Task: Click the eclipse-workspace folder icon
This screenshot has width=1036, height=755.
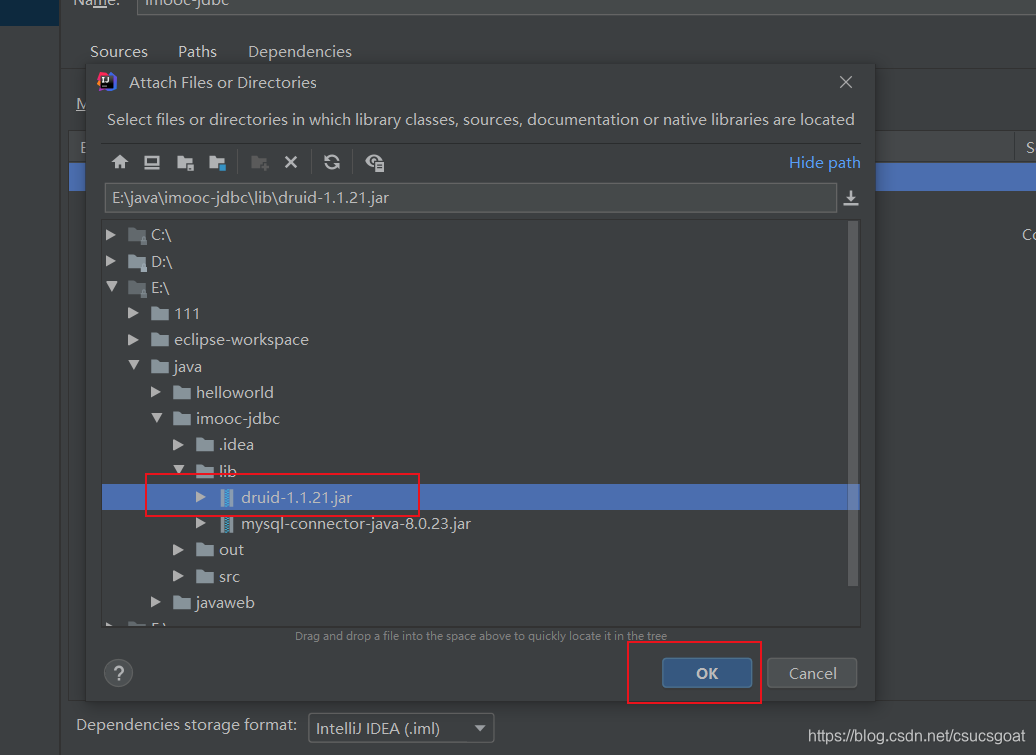Action: [x=160, y=340]
